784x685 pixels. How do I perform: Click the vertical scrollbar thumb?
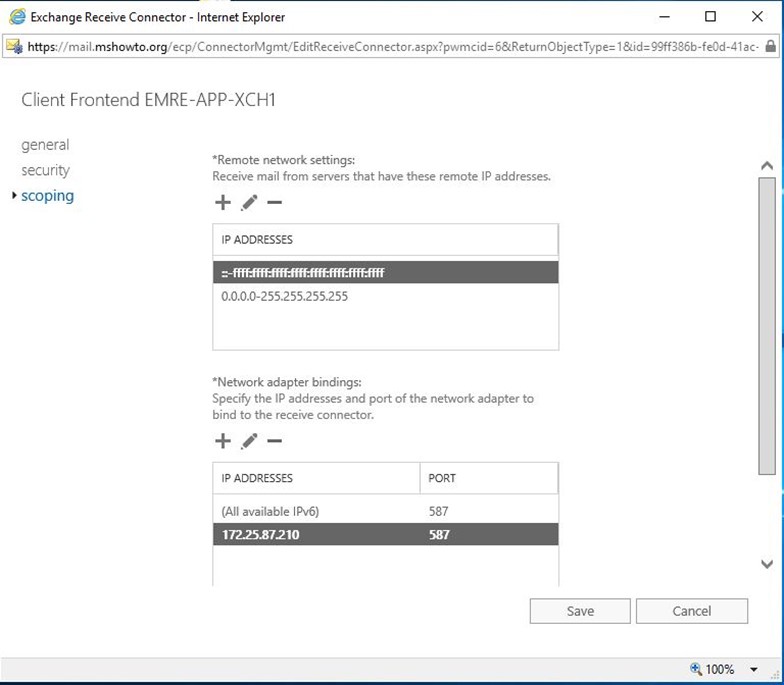[767, 326]
